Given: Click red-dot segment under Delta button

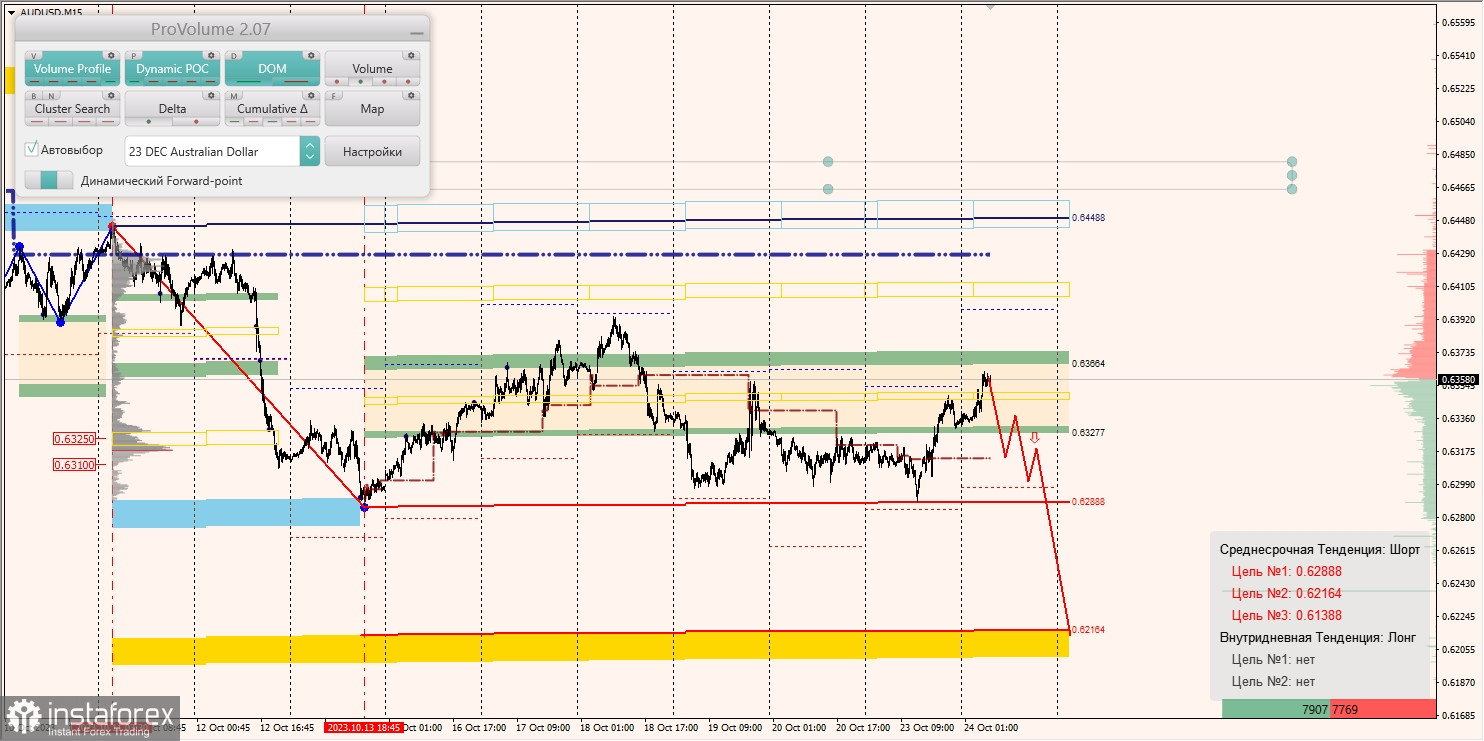Looking at the screenshot, I should 196,122.
